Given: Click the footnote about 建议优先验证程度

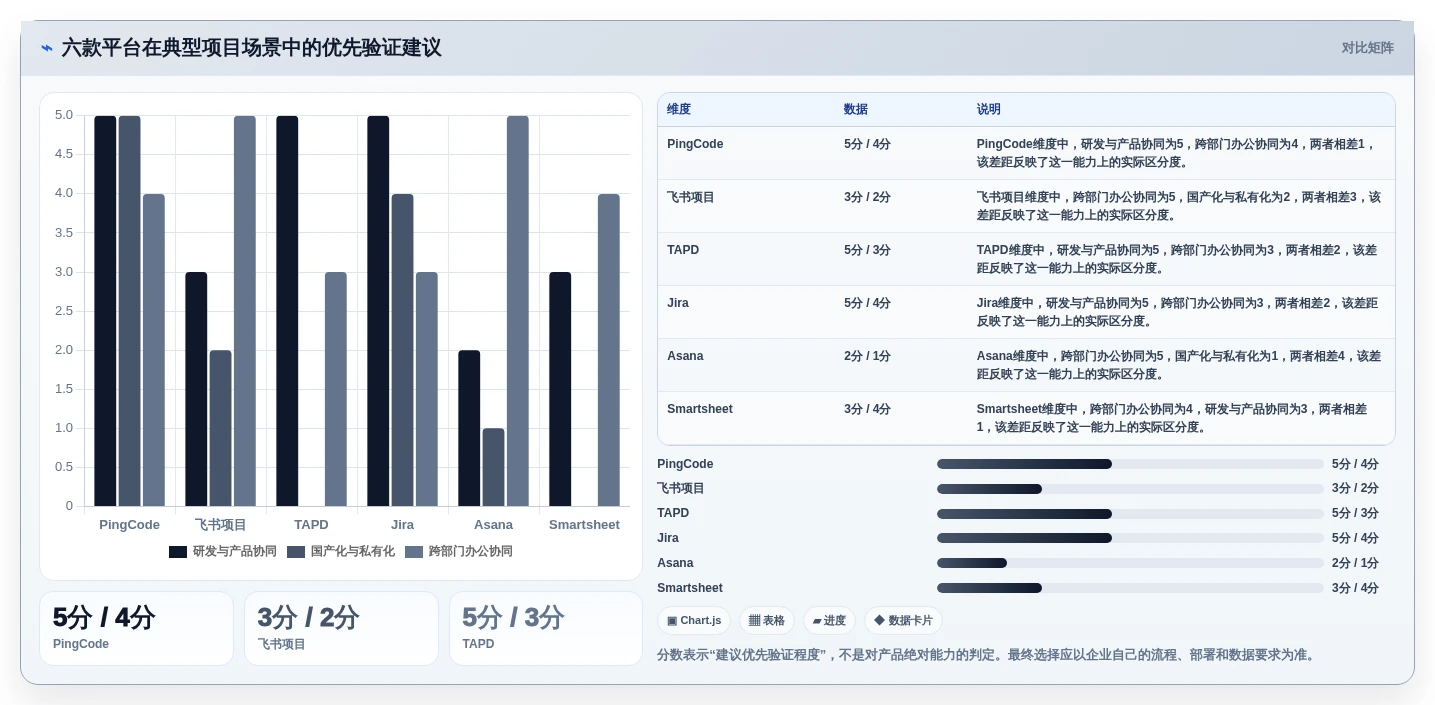Looking at the screenshot, I should (x=988, y=655).
